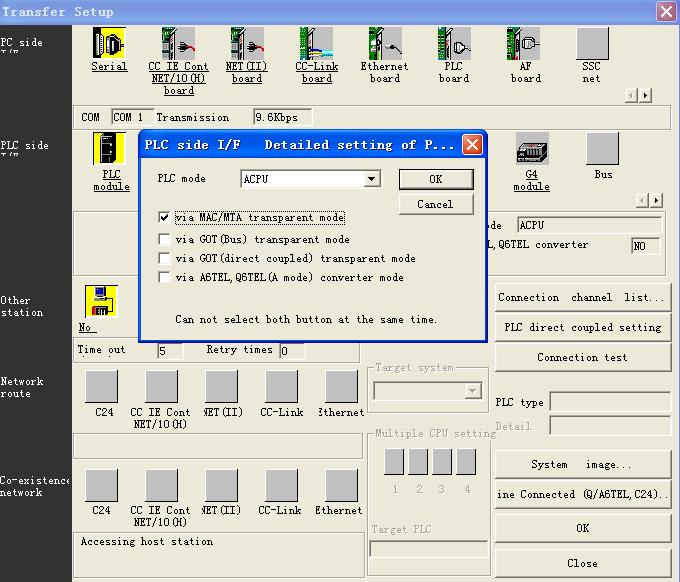Select the Serial PC side interface icon
The image size is (680, 582).
[109, 44]
